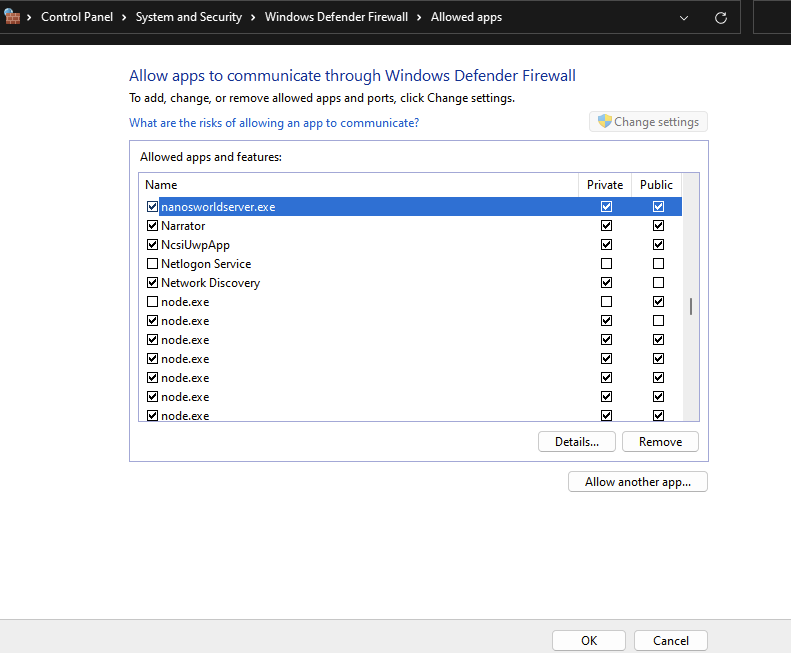Confirm with the OK button

point(589,640)
